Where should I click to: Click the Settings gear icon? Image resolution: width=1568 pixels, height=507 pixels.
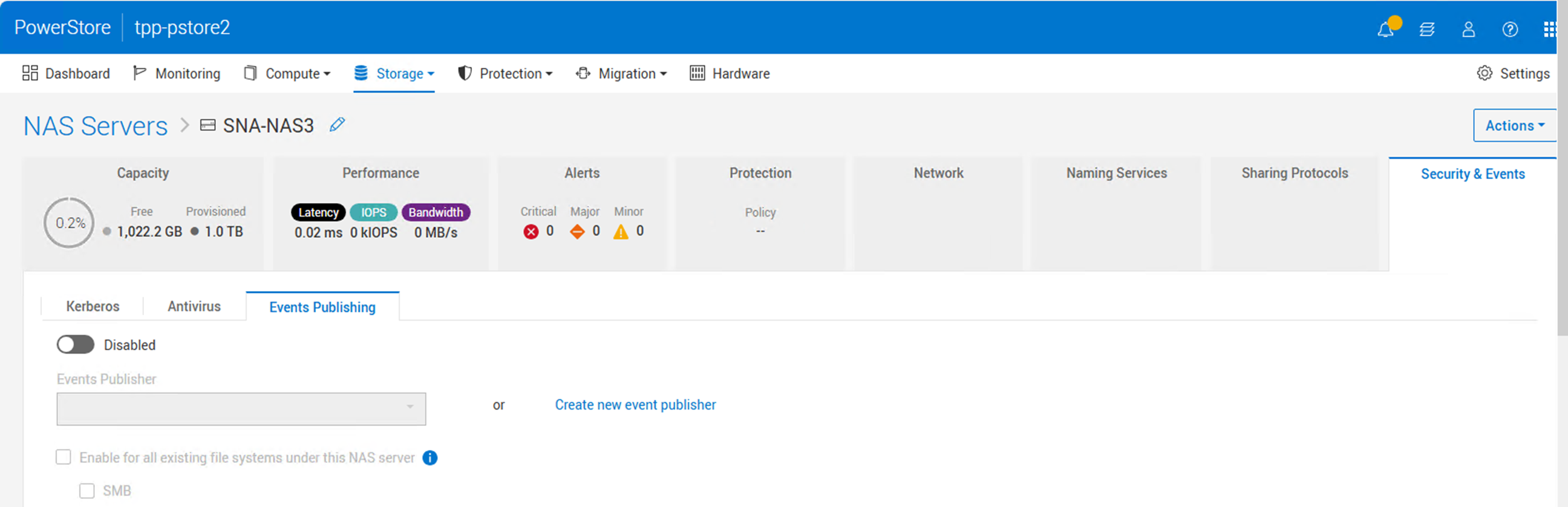click(1485, 73)
